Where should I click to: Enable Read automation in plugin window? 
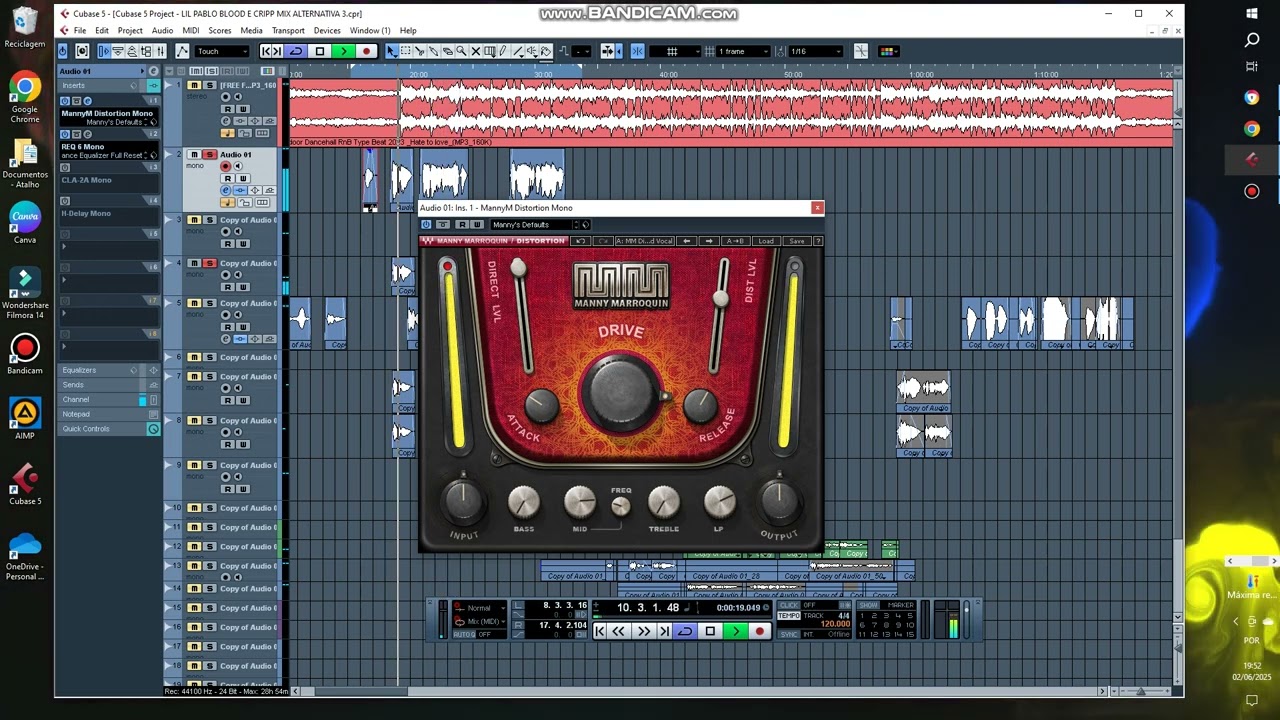coord(462,225)
